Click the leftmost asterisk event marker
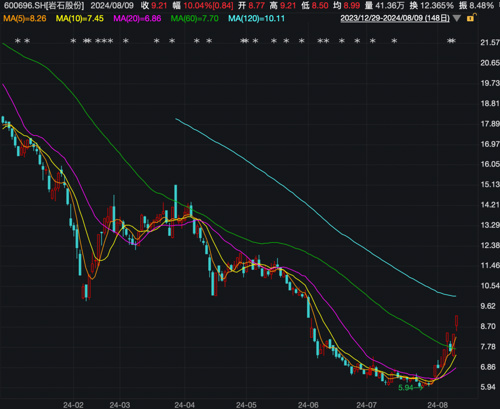 (x=18, y=41)
